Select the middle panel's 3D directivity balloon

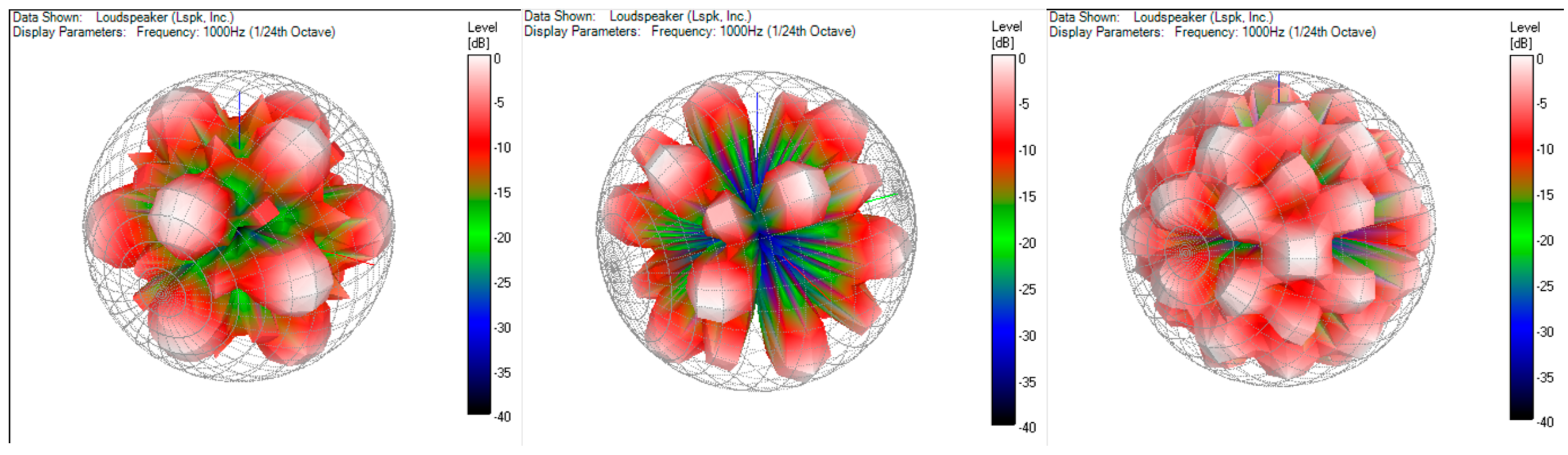pos(756,232)
